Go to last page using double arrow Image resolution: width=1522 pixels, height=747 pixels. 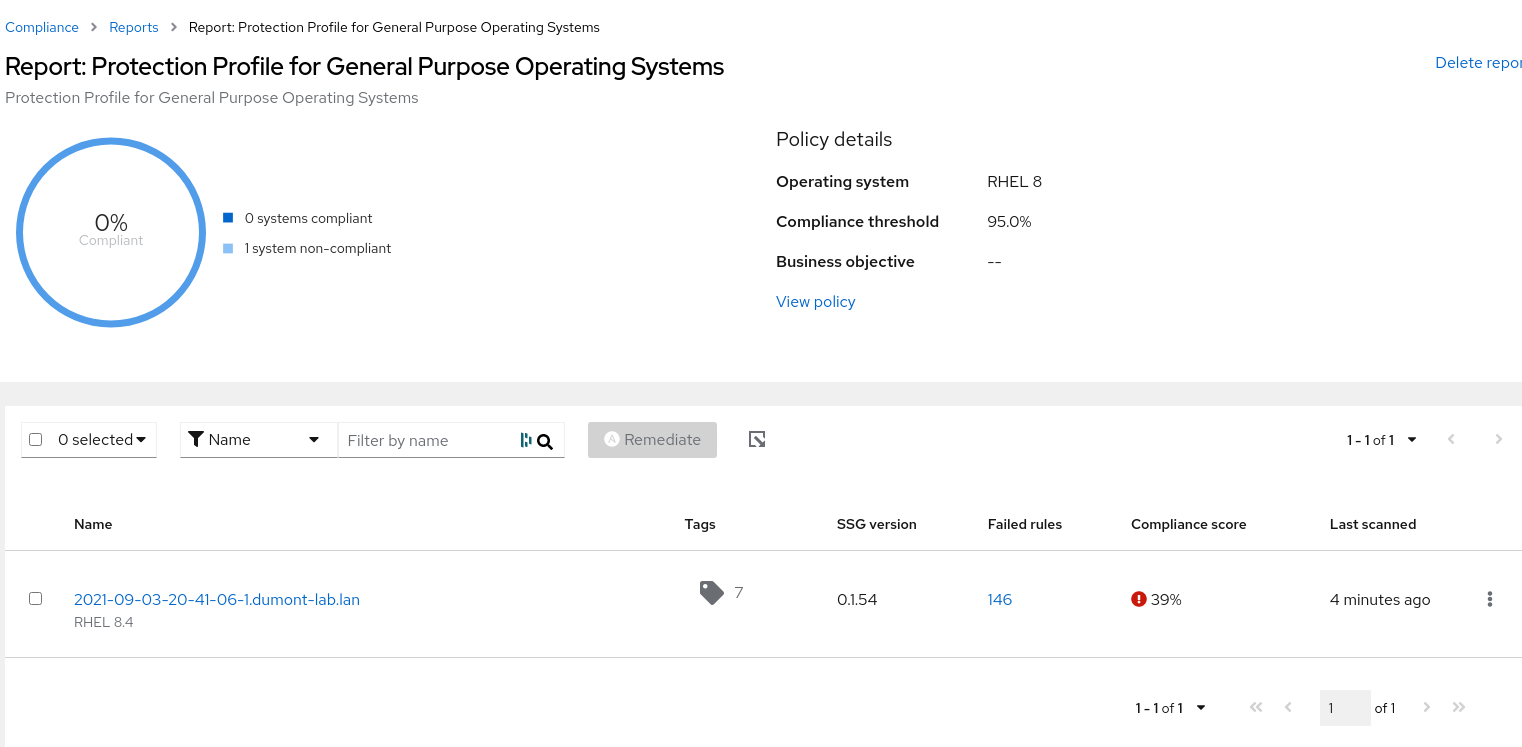tap(1459, 708)
